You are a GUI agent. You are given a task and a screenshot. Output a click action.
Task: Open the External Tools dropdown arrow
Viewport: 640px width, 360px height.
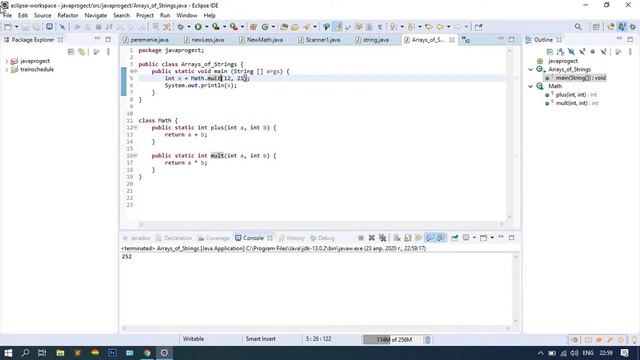coord(242,27)
